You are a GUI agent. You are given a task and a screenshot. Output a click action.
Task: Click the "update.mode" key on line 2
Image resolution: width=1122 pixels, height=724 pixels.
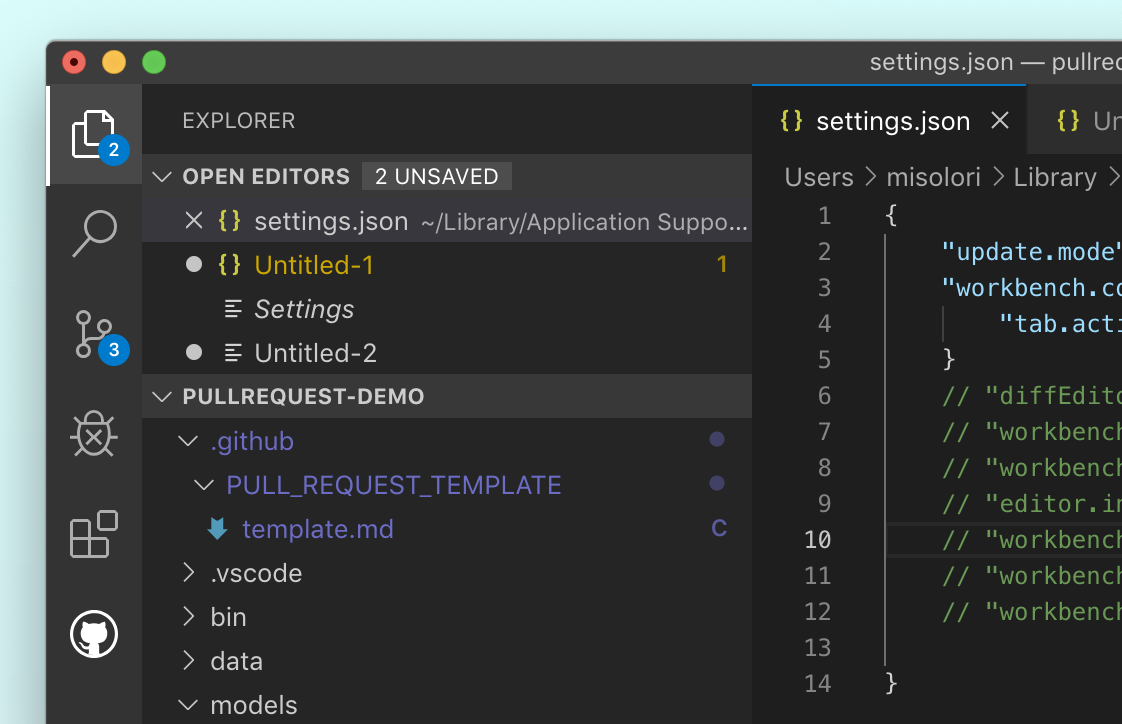tap(1031, 252)
